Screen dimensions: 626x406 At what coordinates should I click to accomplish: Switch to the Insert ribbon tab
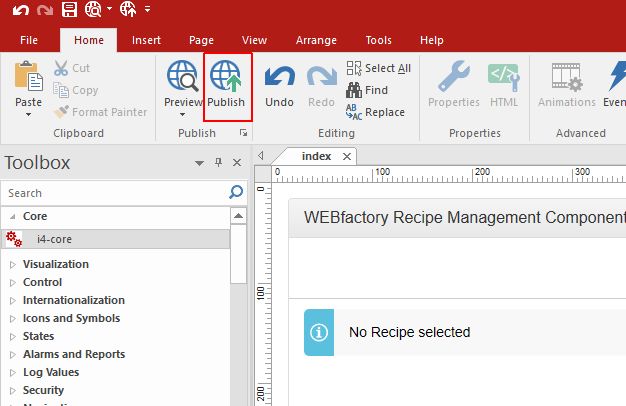pos(146,40)
